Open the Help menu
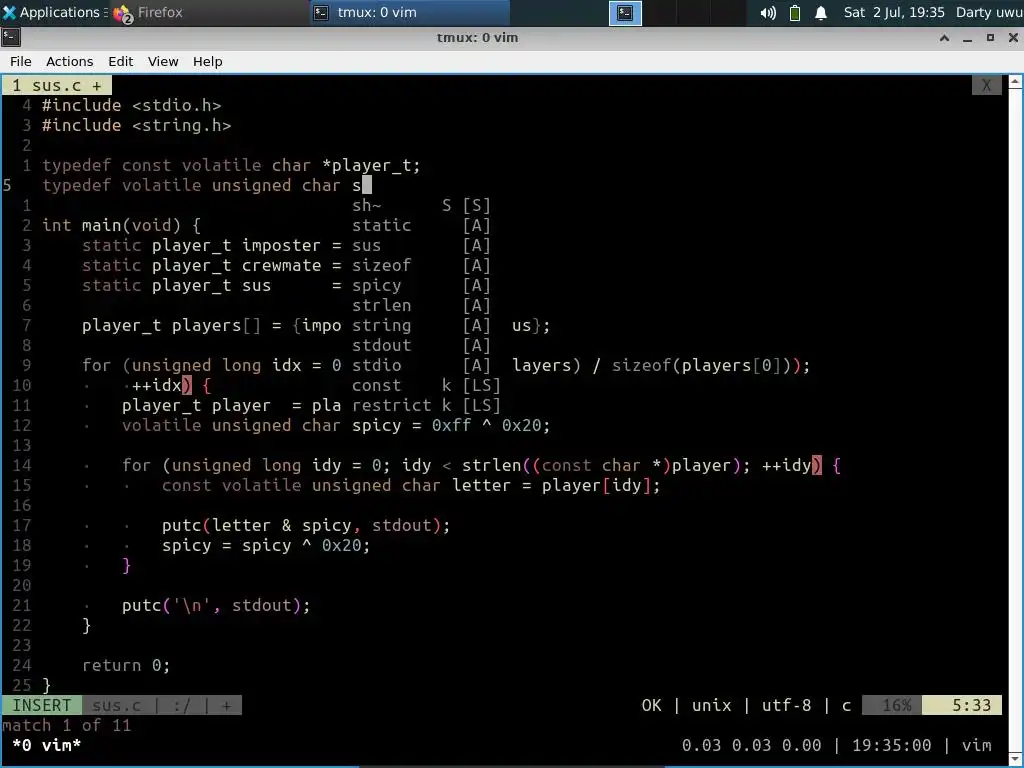 click(x=208, y=61)
